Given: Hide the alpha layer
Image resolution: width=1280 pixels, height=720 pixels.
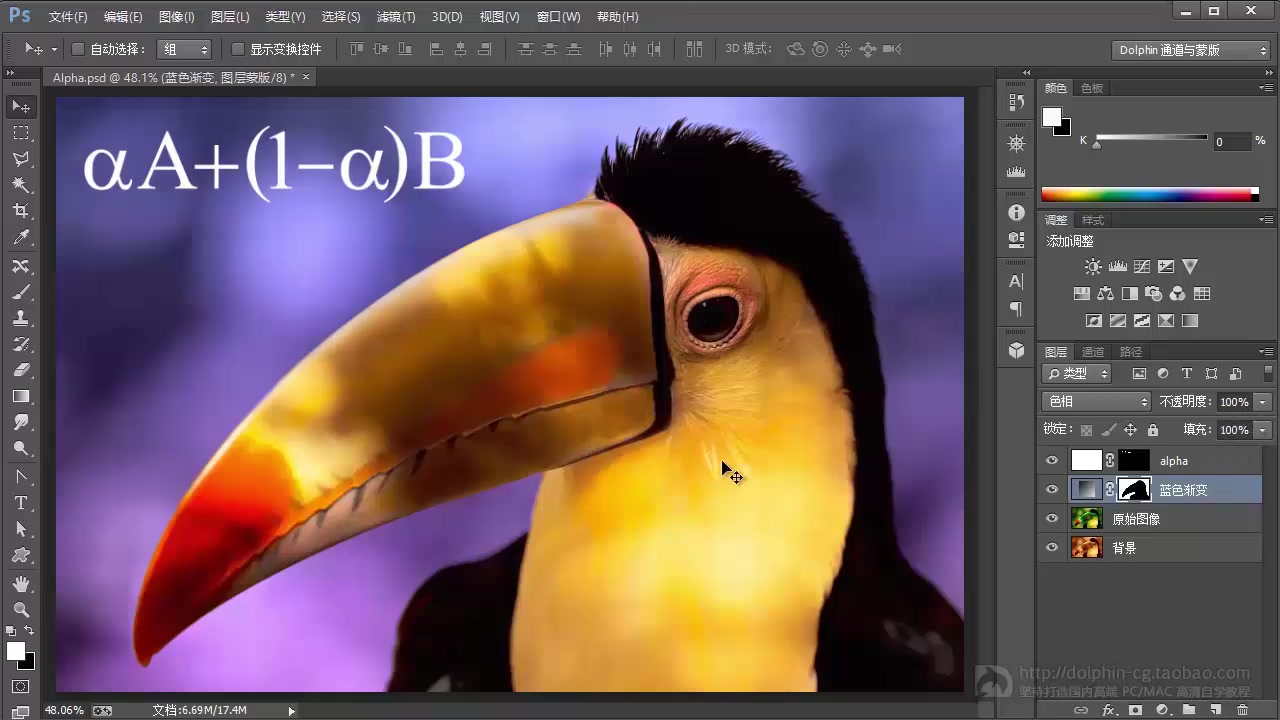Looking at the screenshot, I should [x=1051, y=461].
